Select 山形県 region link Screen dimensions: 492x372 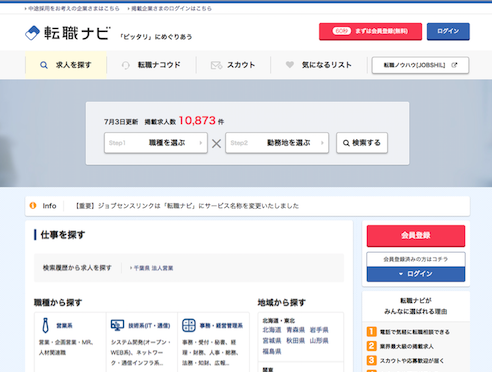coord(319,341)
